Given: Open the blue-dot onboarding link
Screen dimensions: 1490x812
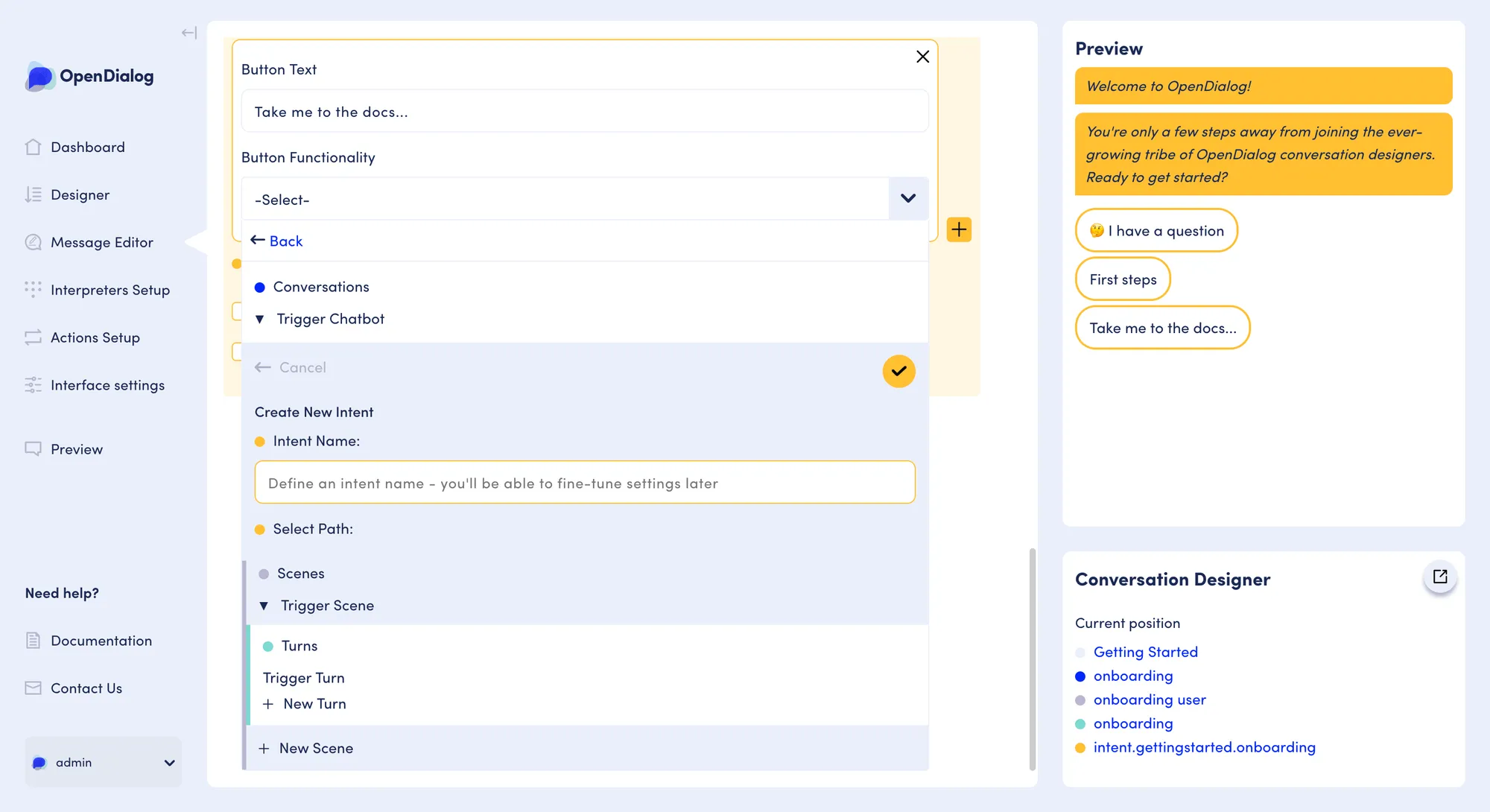Looking at the screenshot, I should point(1133,676).
